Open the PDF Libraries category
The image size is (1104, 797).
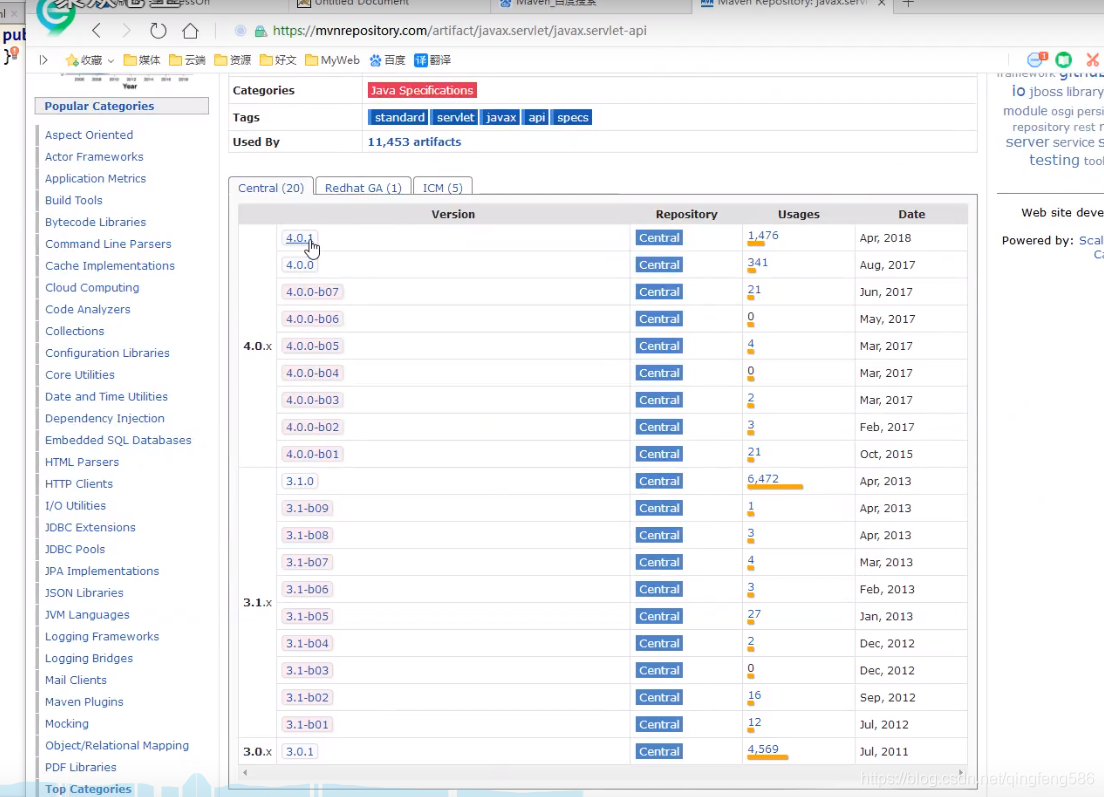tap(80, 767)
